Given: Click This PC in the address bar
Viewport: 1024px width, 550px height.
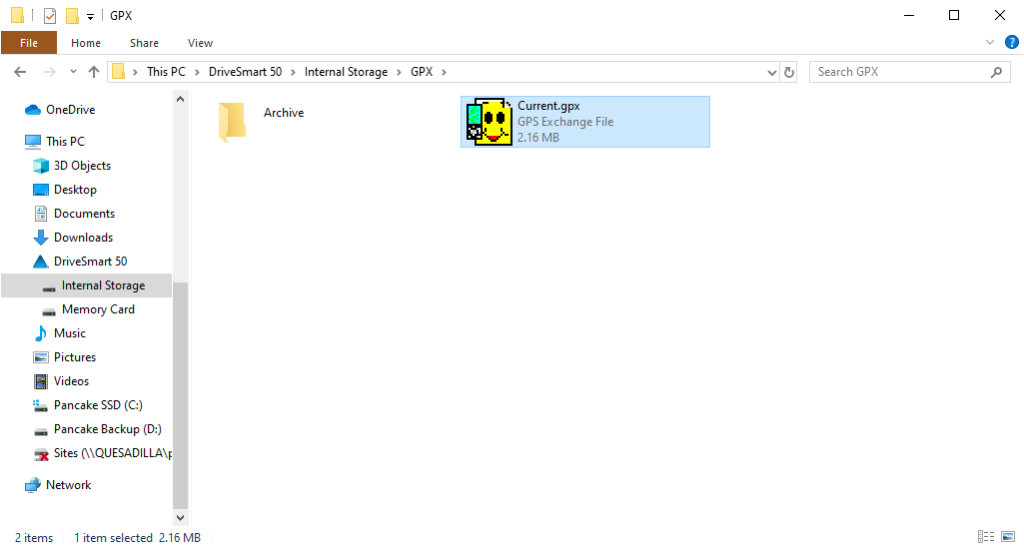Looking at the screenshot, I should [166, 72].
